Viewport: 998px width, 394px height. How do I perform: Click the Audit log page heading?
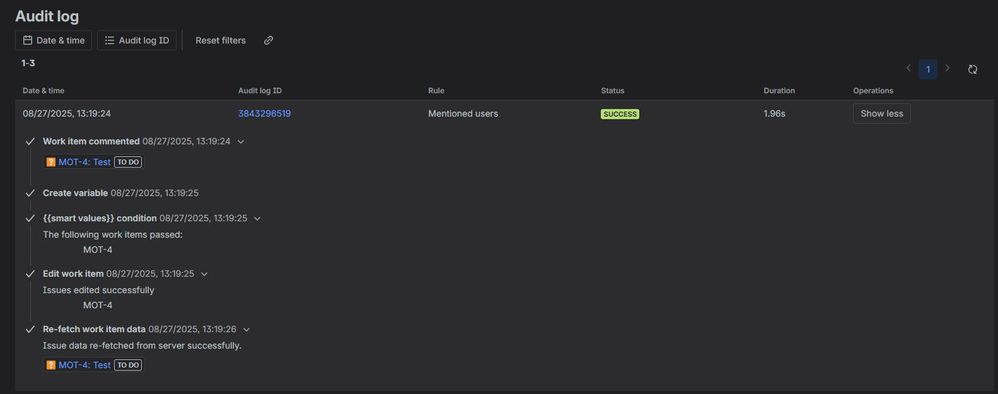point(47,17)
